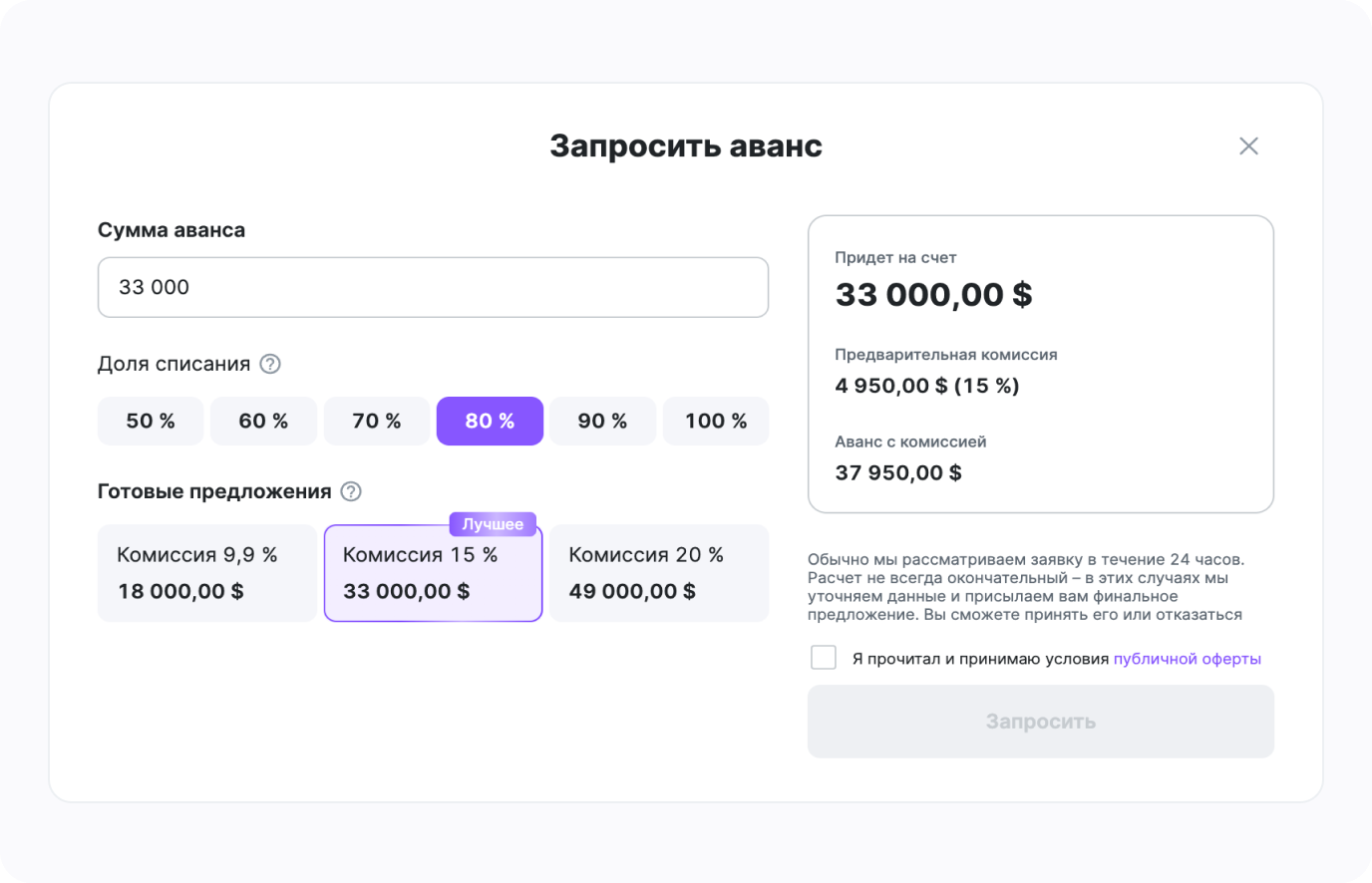Set Доля списания to 70 %

click(x=377, y=422)
